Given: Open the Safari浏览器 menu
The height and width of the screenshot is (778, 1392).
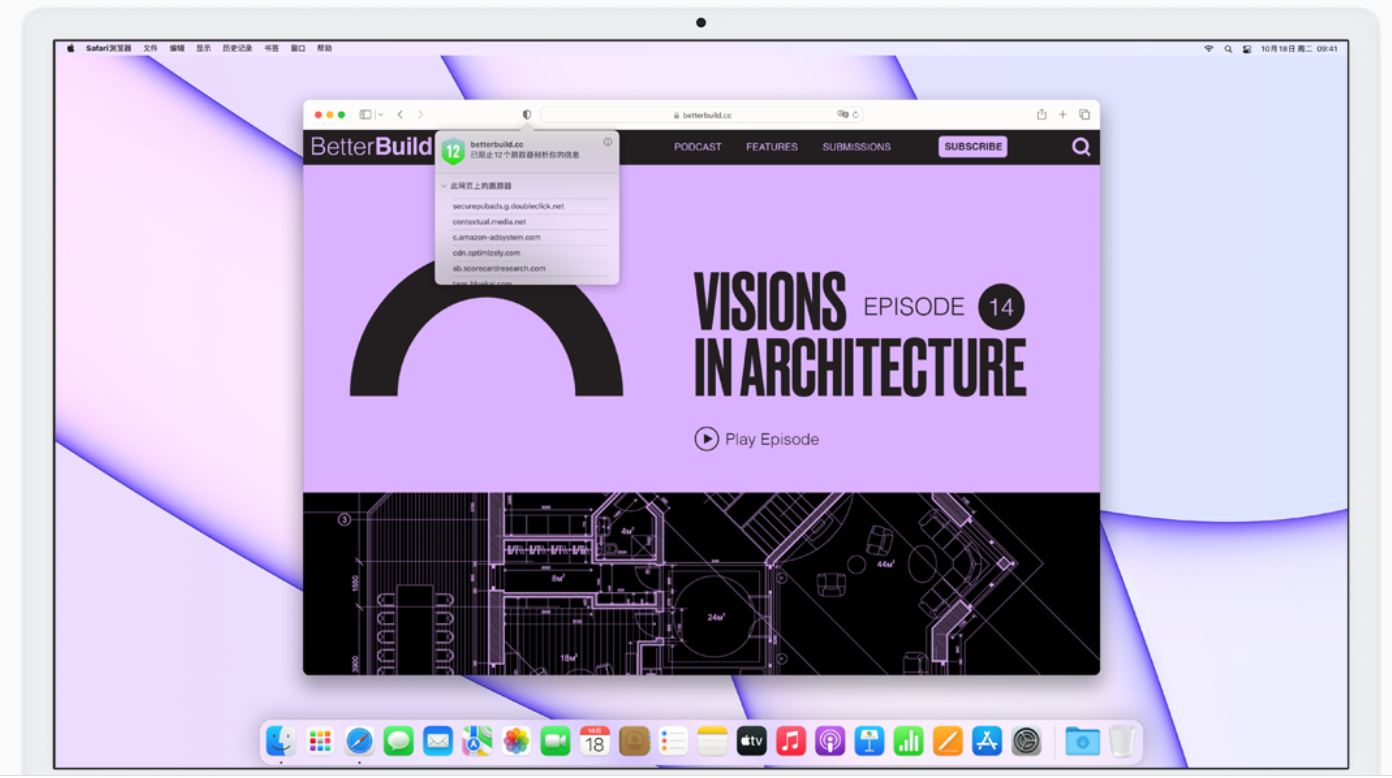Looking at the screenshot, I should 108,48.
